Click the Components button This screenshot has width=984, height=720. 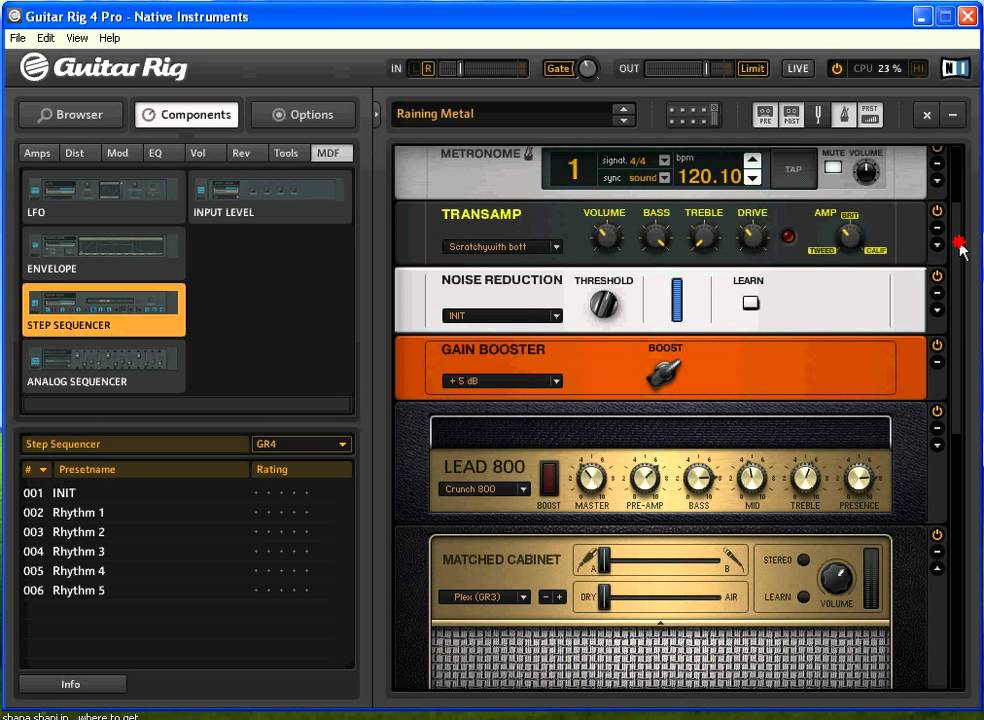187,115
